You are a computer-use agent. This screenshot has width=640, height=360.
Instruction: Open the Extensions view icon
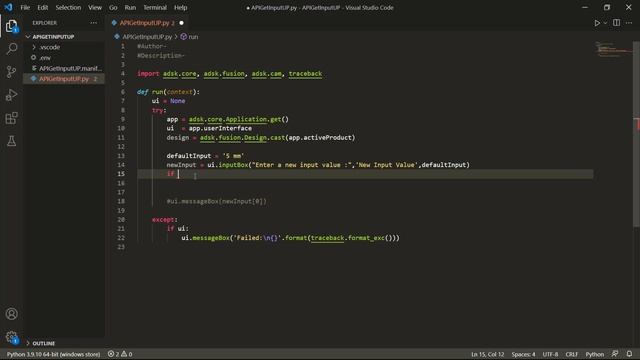click(11, 118)
